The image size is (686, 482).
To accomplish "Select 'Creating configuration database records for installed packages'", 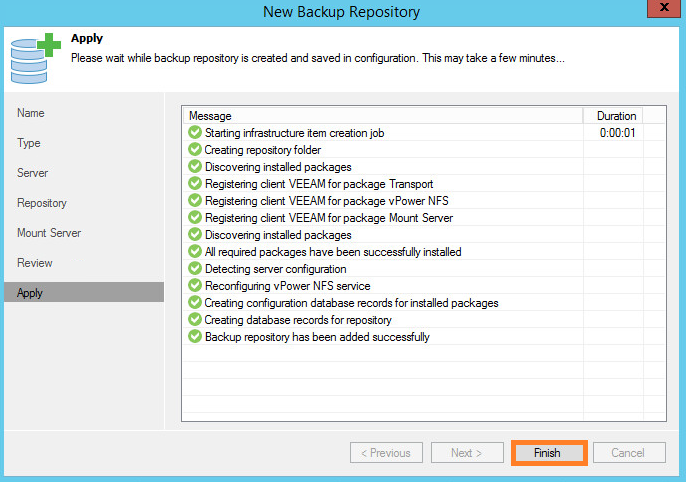I will tap(351, 303).
